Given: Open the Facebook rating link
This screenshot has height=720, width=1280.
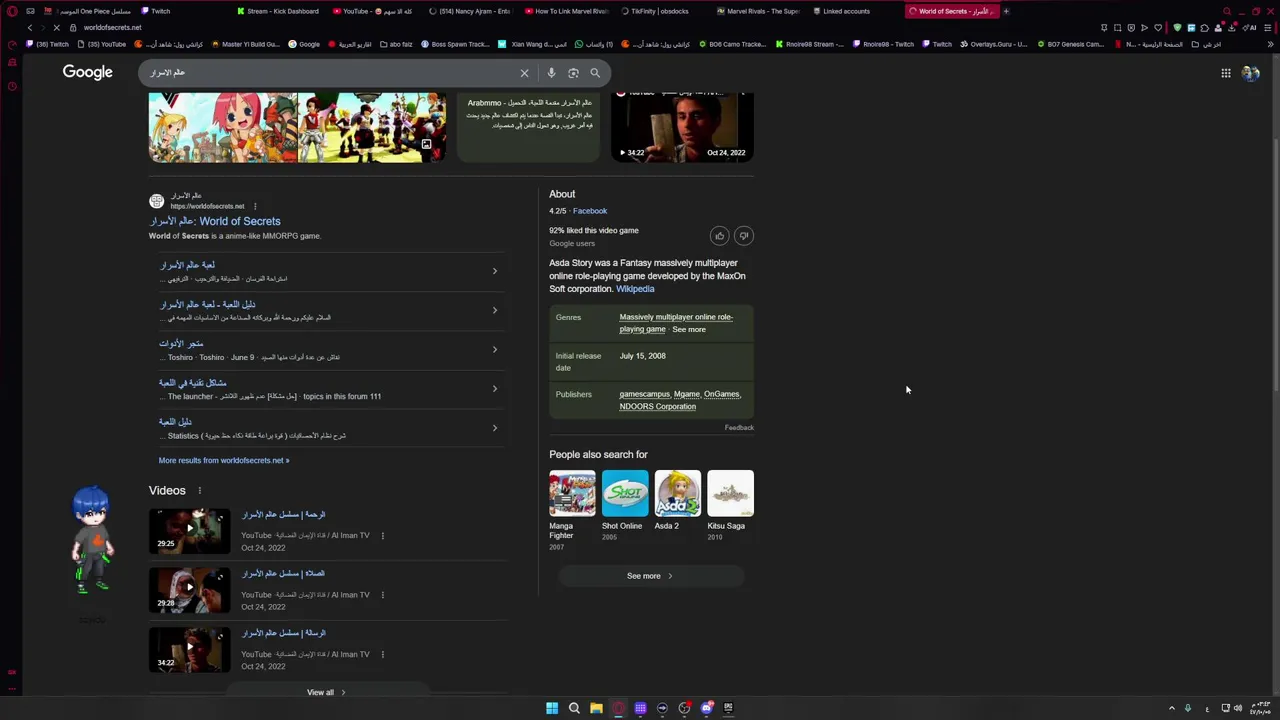Looking at the screenshot, I should [x=590, y=211].
